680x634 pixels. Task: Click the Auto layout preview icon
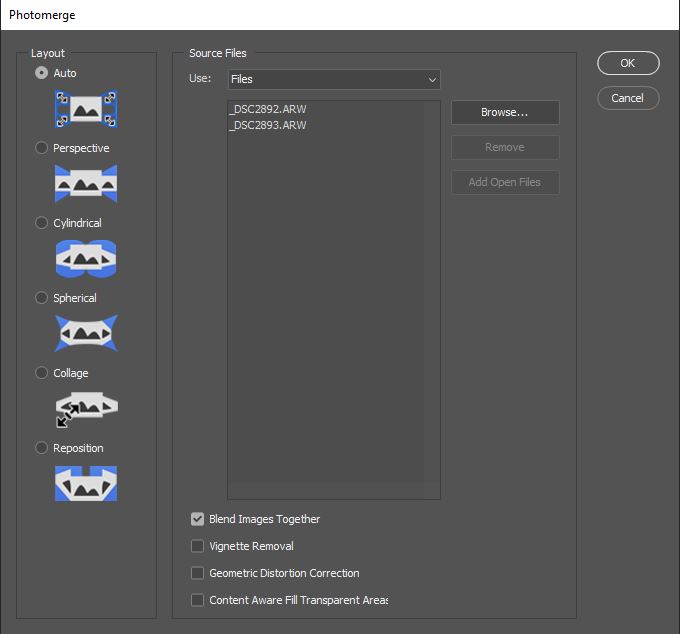pos(86,109)
